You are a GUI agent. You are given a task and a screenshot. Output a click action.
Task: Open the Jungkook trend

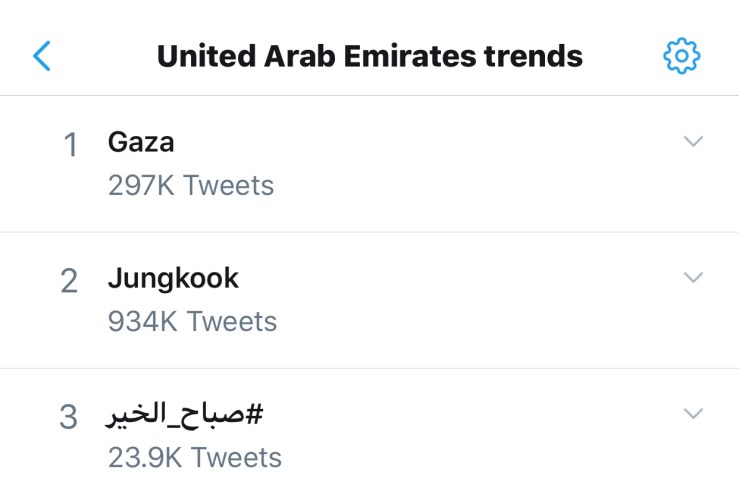[173, 278]
